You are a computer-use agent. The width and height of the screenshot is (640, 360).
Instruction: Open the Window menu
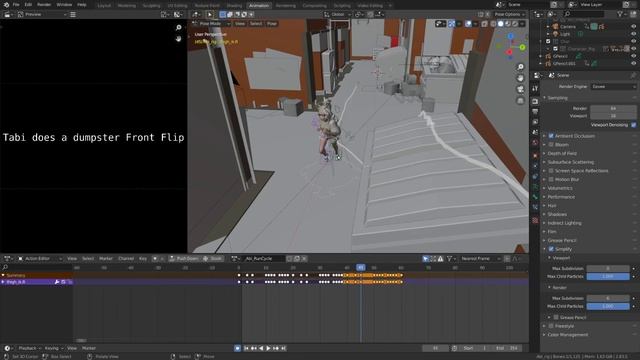[x=64, y=5]
